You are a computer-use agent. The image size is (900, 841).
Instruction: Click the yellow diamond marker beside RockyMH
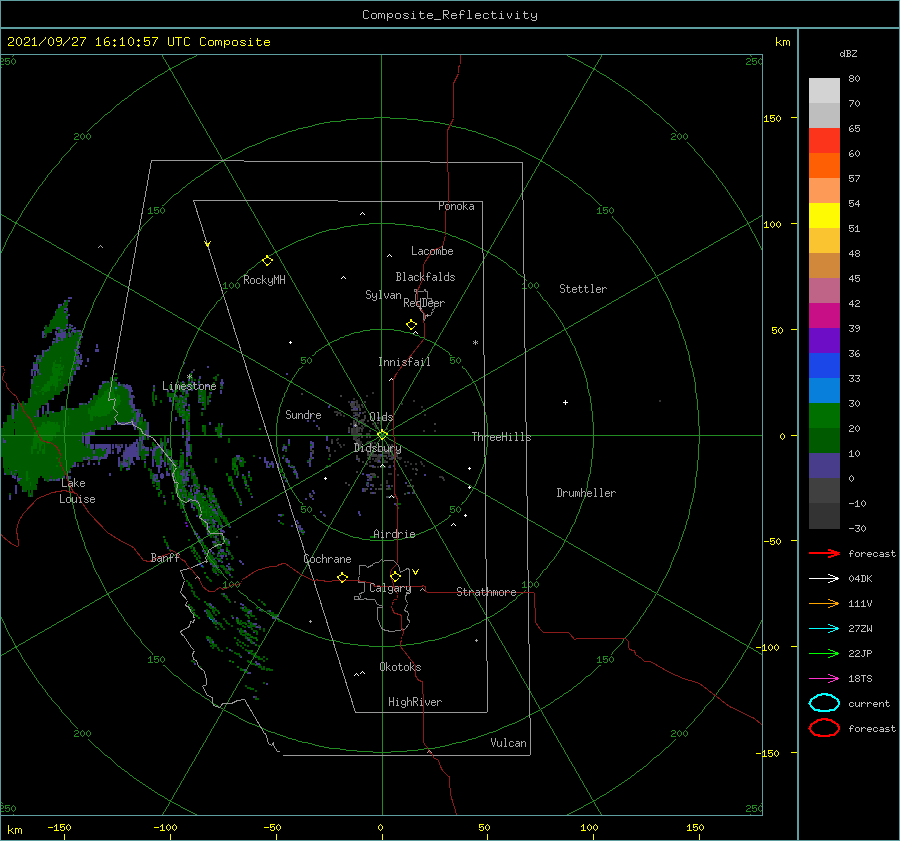click(267, 261)
